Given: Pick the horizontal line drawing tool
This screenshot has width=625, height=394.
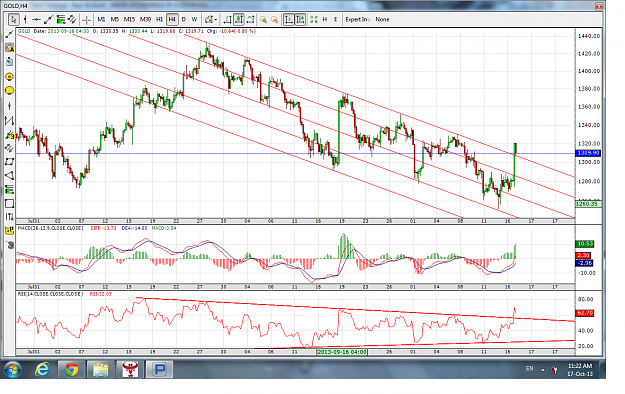Looking at the screenshot, I should pos(36,19).
